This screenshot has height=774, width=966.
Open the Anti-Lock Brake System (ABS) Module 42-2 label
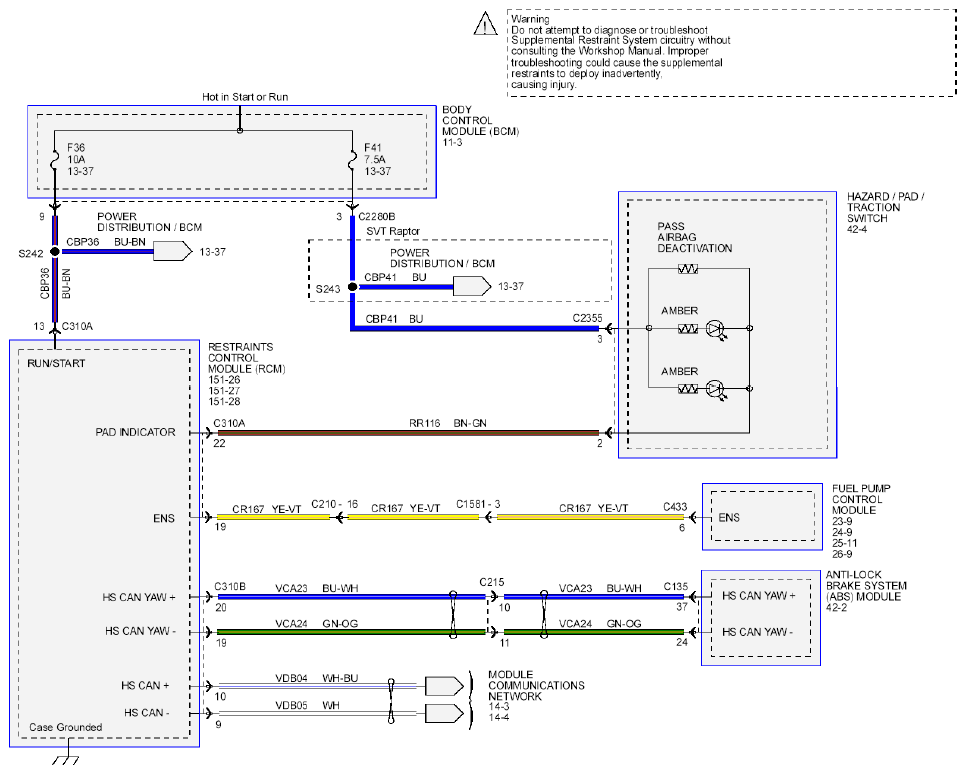[866, 590]
